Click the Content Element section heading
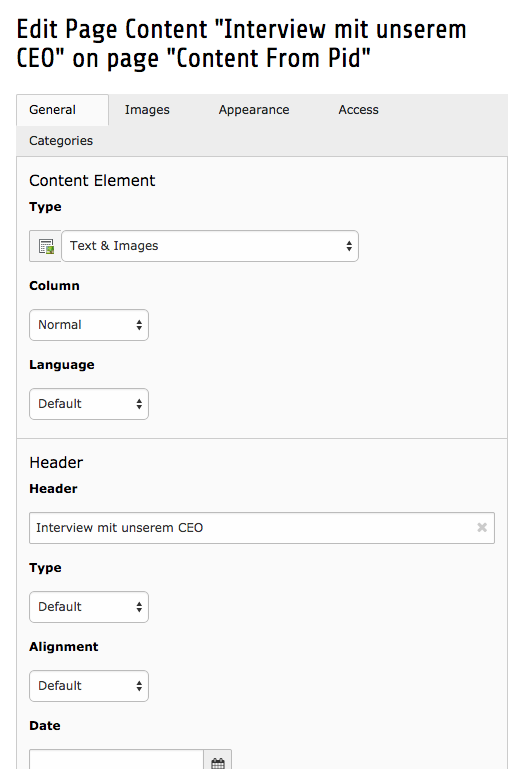This screenshot has width=526, height=769. (x=92, y=180)
